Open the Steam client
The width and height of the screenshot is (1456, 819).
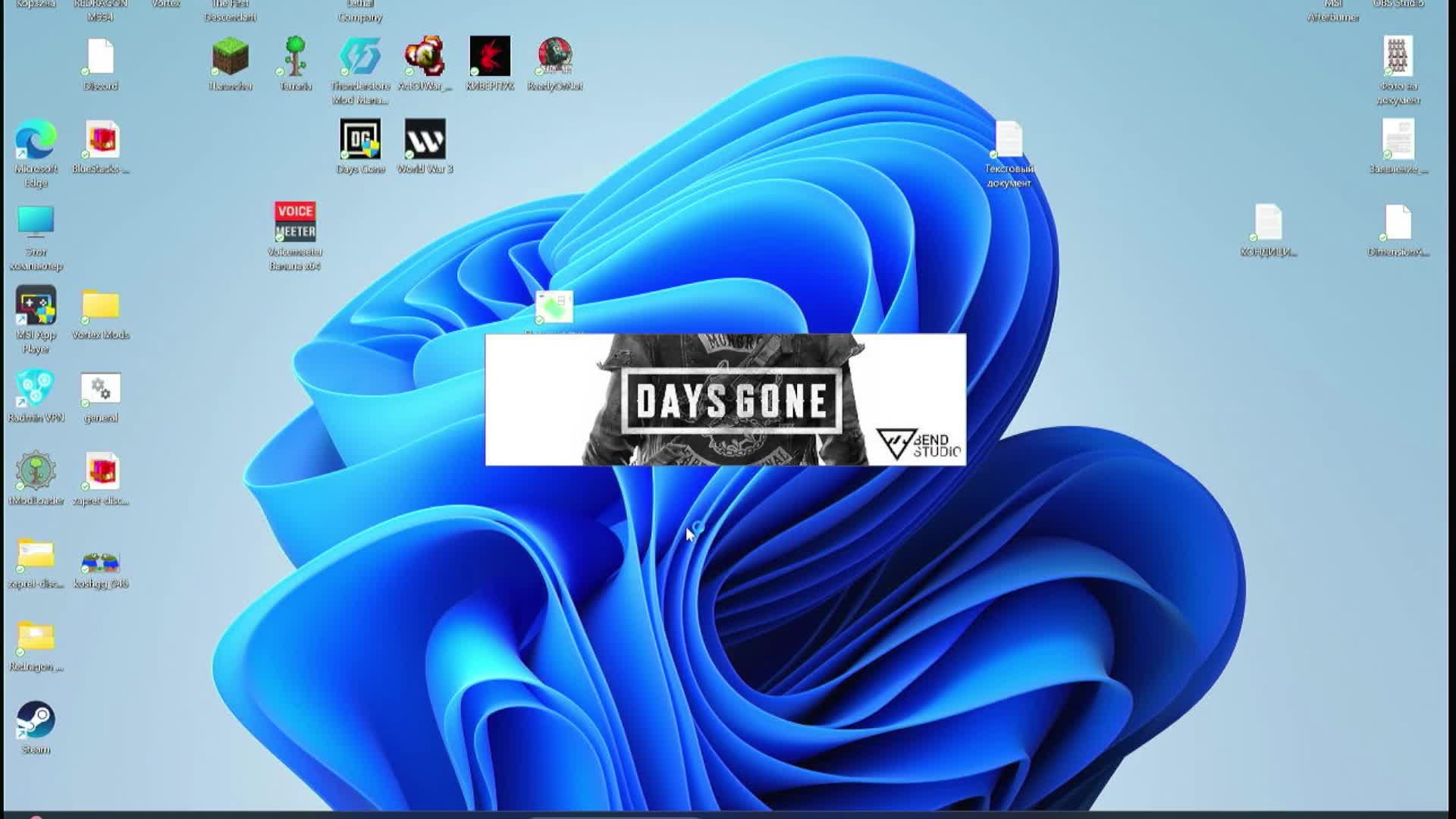(36, 720)
